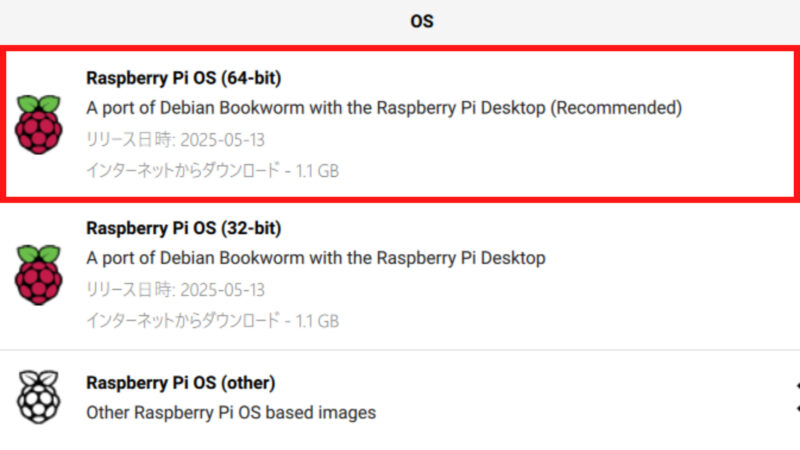The image size is (800, 450).
Task: Click the separator line above Raspberry Pi OS (other)
Action: click(x=400, y=350)
